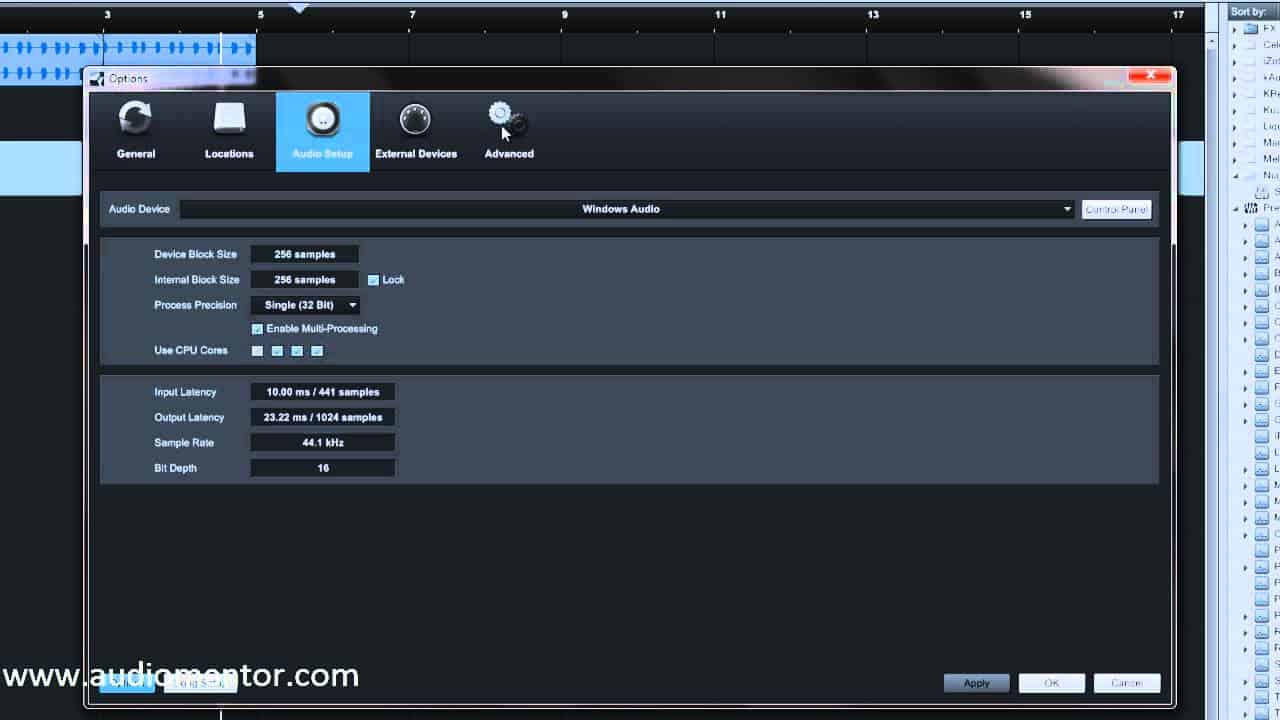This screenshot has height=720, width=1280.
Task: Click the Apply button
Action: (977, 683)
